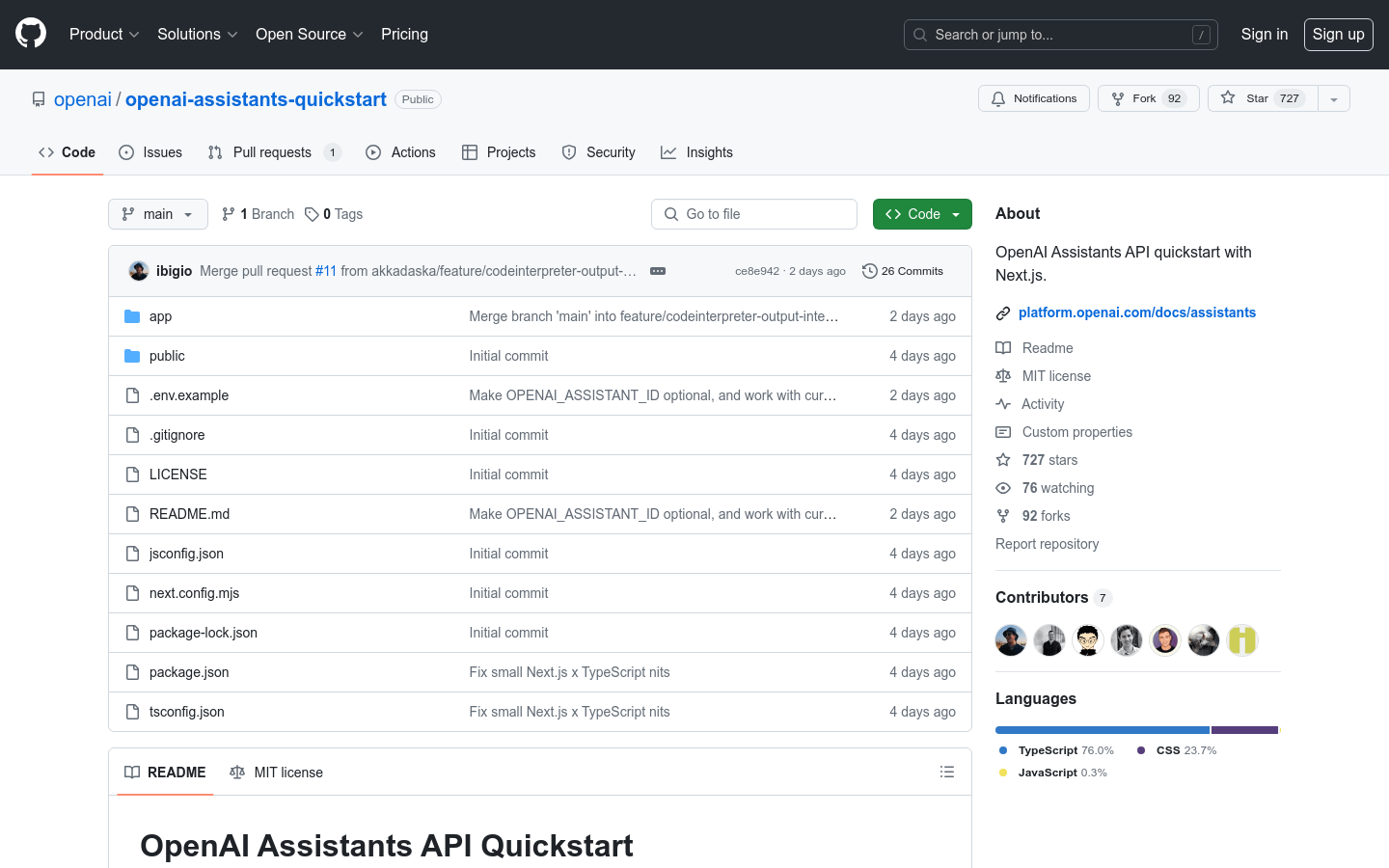Open the star lists dropdown arrow
Image resolution: width=1389 pixels, height=868 pixels.
point(1334,98)
